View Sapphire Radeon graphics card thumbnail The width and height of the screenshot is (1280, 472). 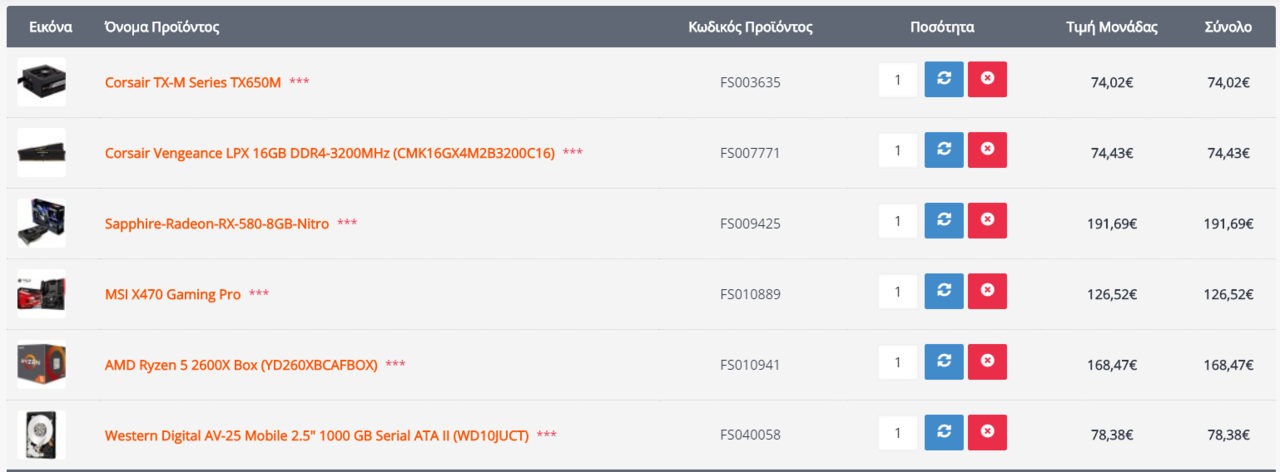[42, 223]
